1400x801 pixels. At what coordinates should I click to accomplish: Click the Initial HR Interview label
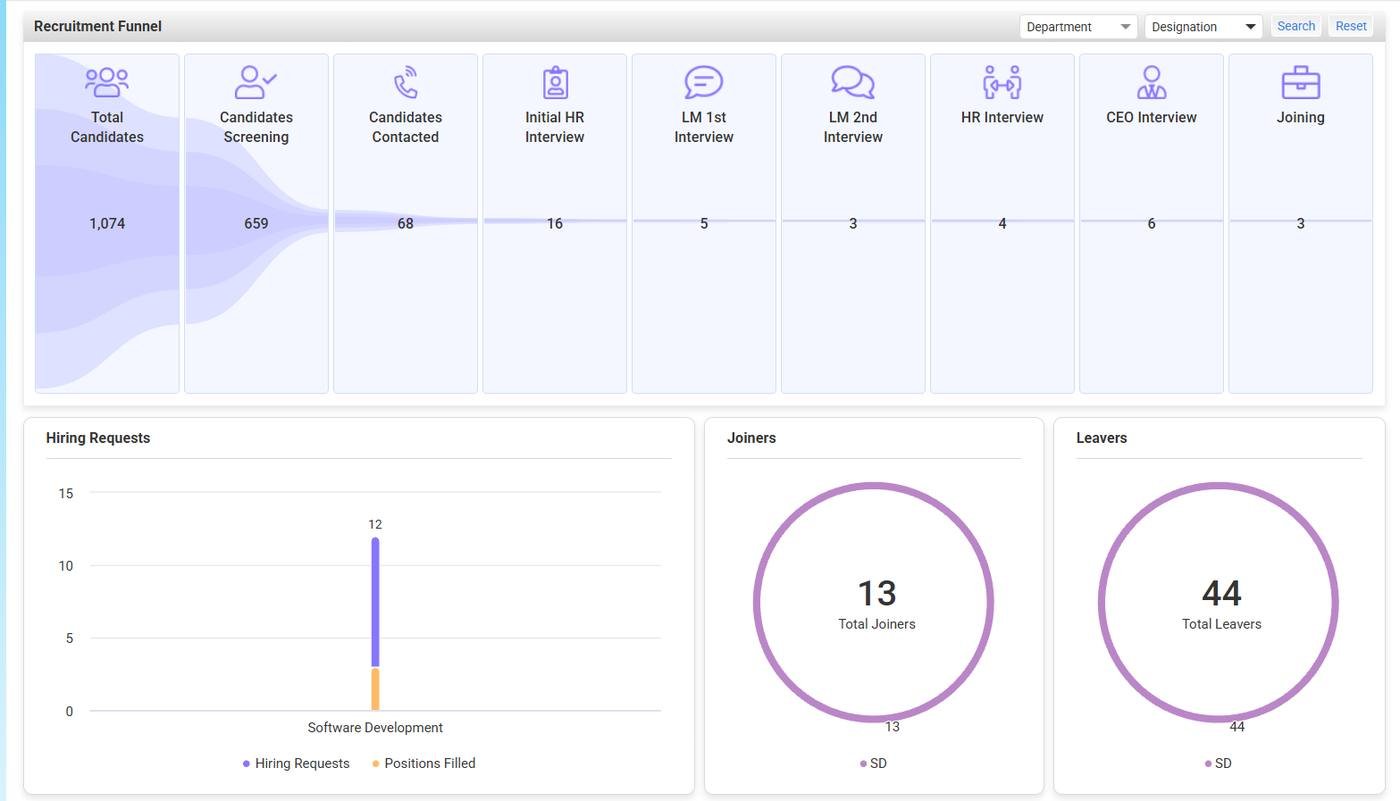[x=555, y=127]
